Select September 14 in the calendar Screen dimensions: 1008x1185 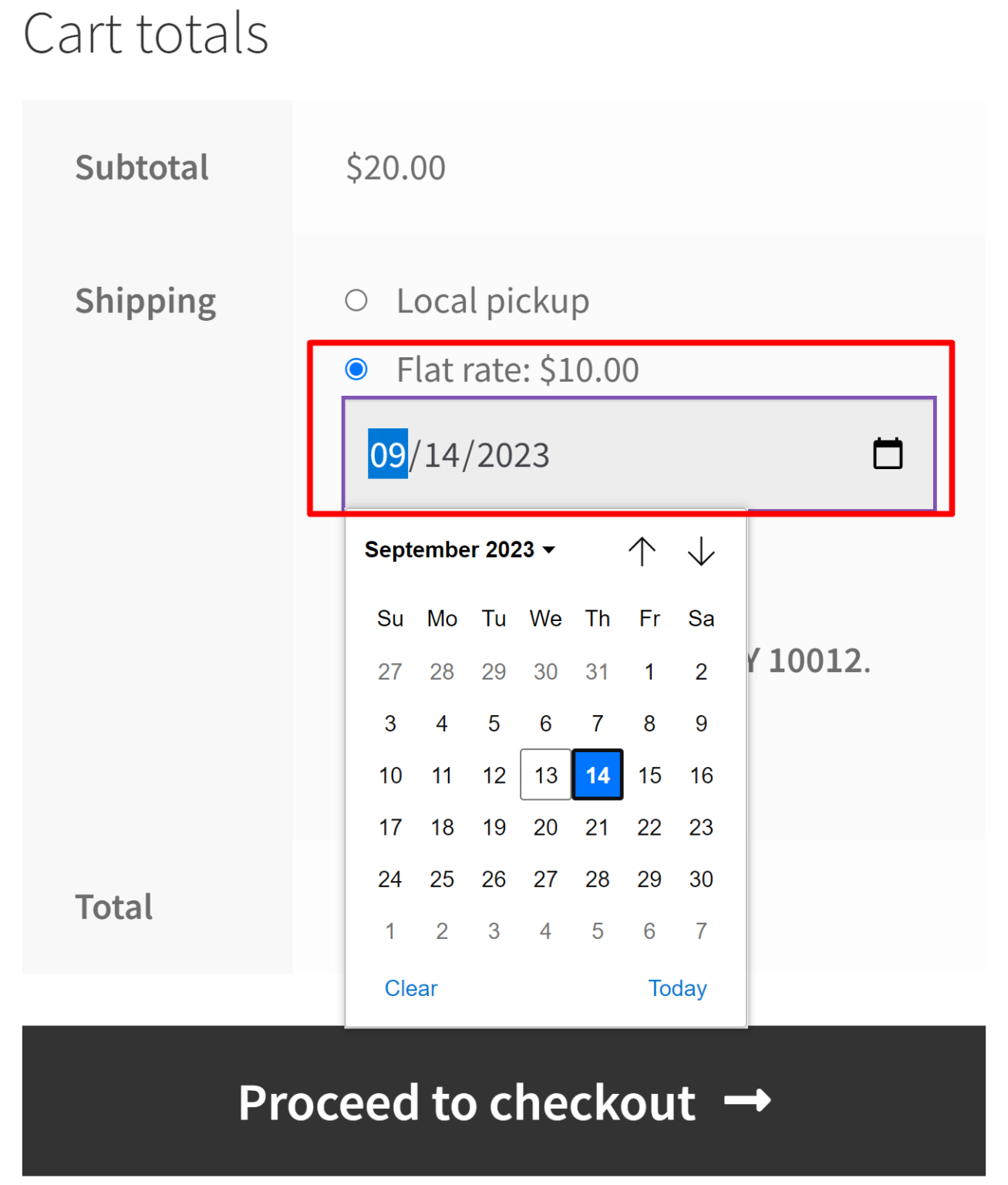tap(597, 775)
